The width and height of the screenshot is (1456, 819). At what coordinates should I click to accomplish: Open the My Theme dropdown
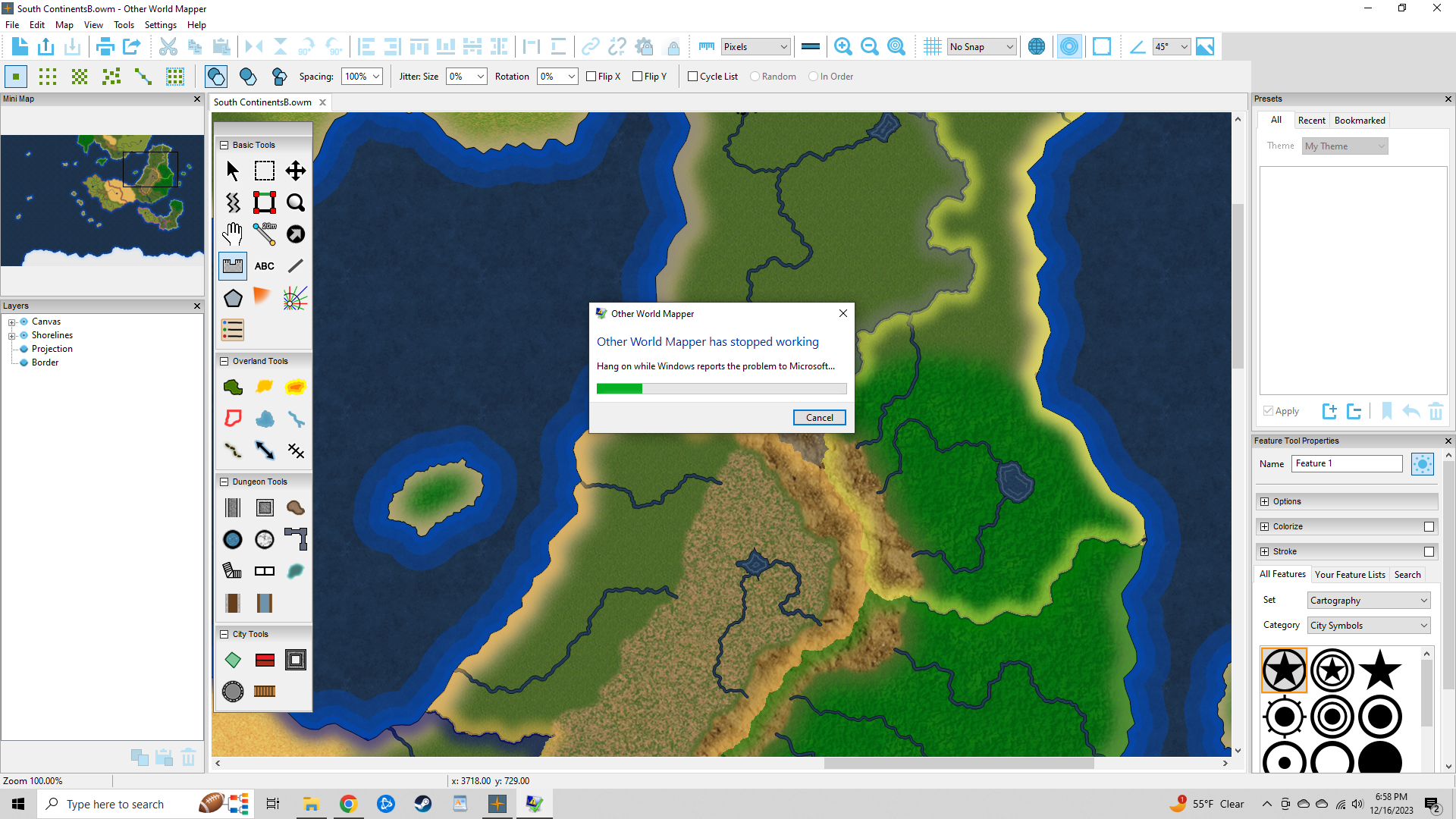click(x=1345, y=146)
